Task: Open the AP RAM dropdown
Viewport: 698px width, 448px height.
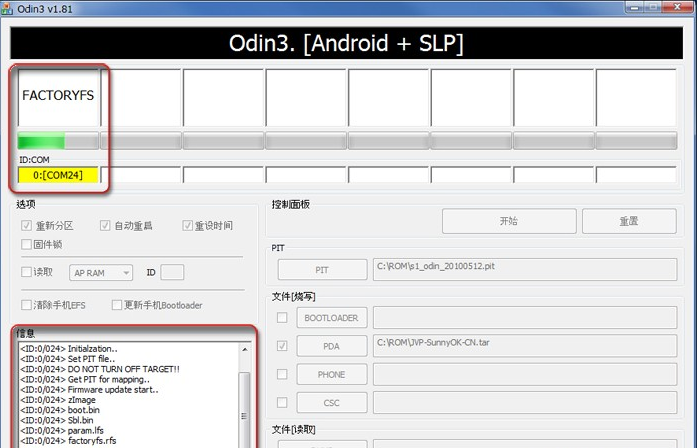Action: coord(101,273)
